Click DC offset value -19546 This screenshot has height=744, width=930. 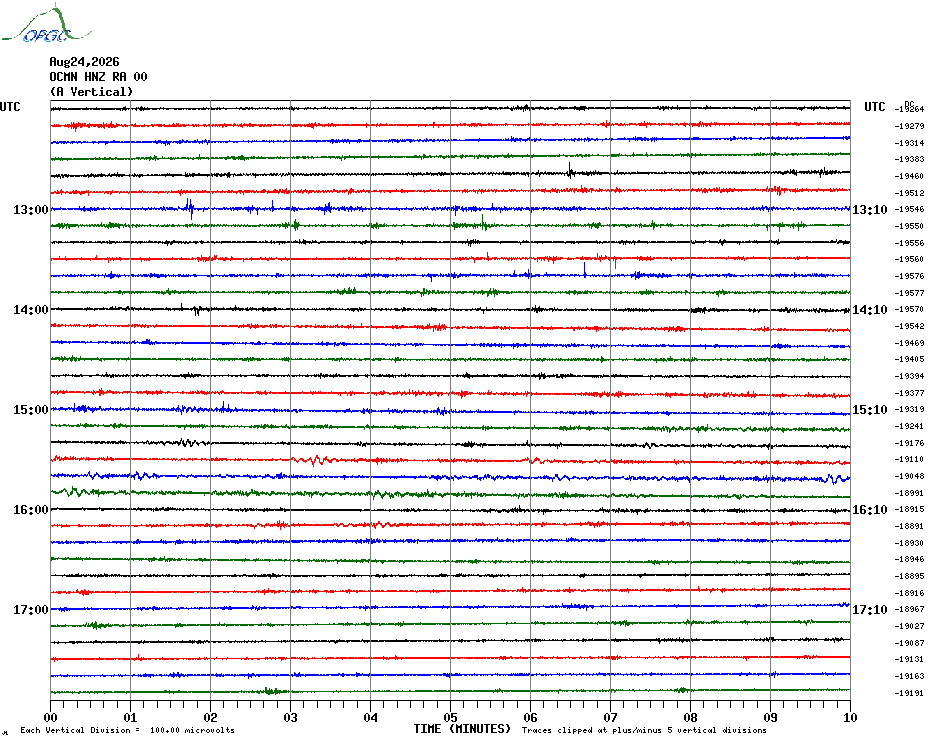(909, 209)
